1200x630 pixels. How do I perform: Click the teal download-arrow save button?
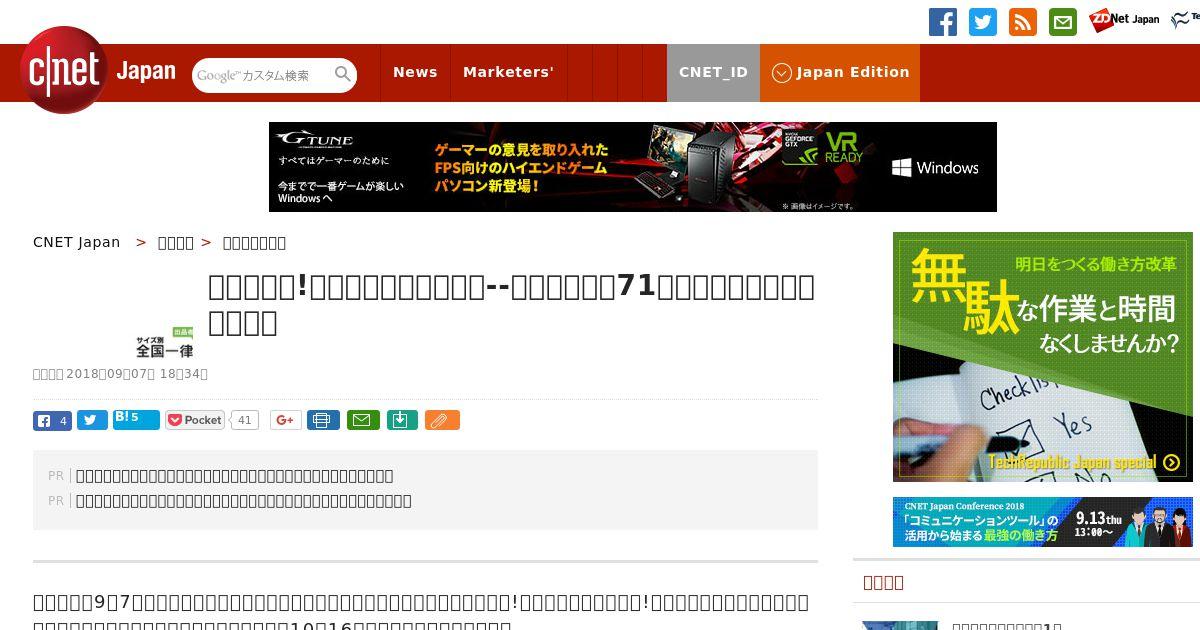pyautogui.click(x=401, y=420)
